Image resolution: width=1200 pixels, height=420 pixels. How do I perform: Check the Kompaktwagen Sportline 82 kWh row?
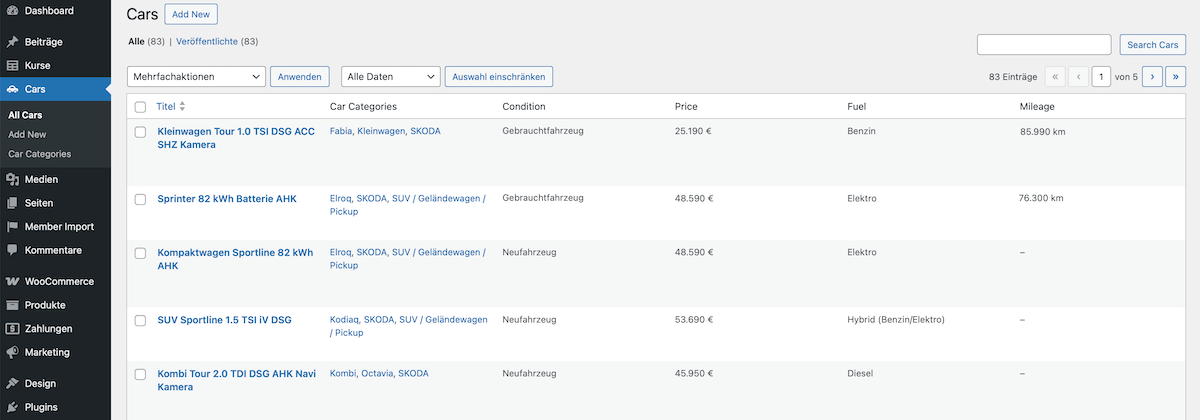tap(140, 253)
